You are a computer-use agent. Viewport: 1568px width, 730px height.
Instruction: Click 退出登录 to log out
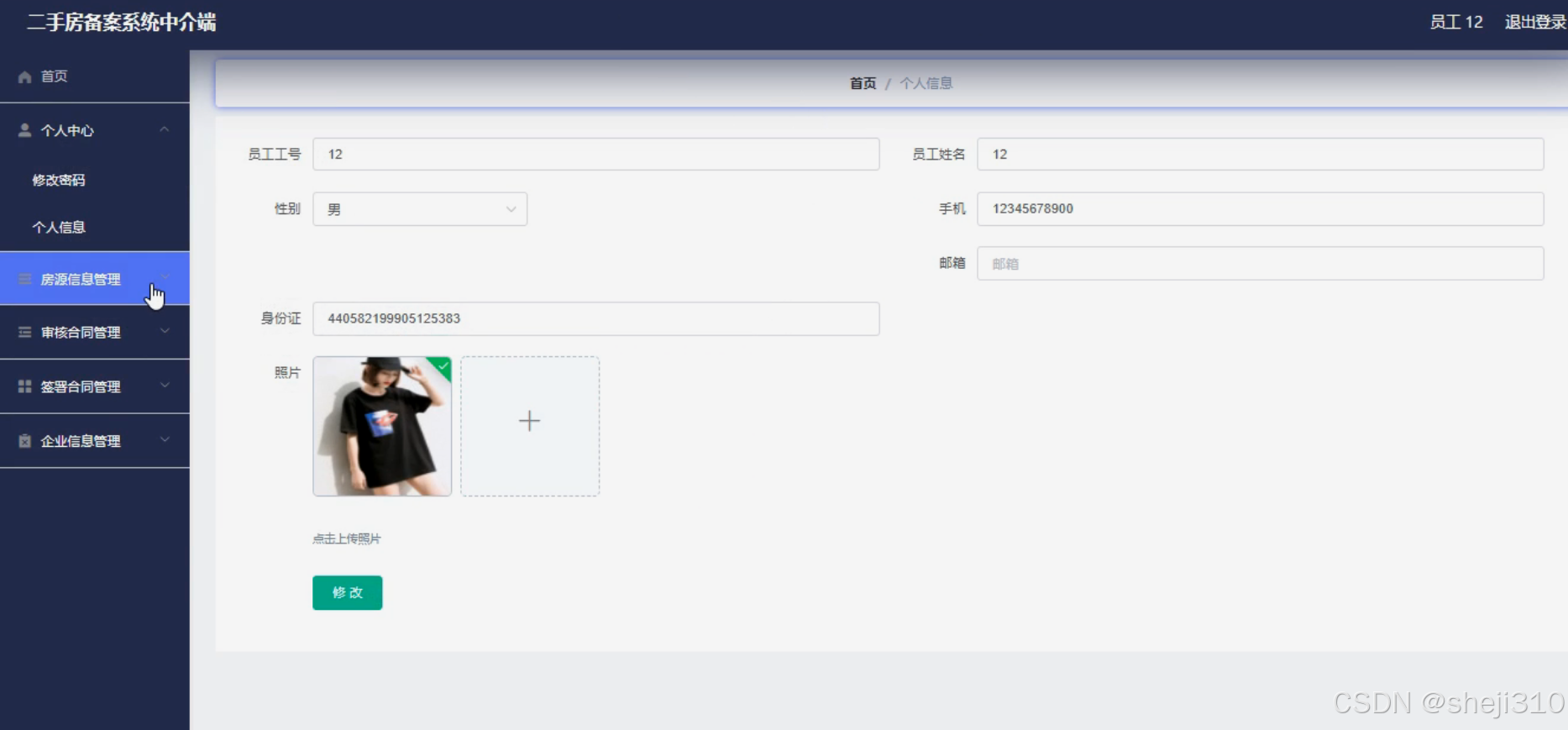point(1535,22)
